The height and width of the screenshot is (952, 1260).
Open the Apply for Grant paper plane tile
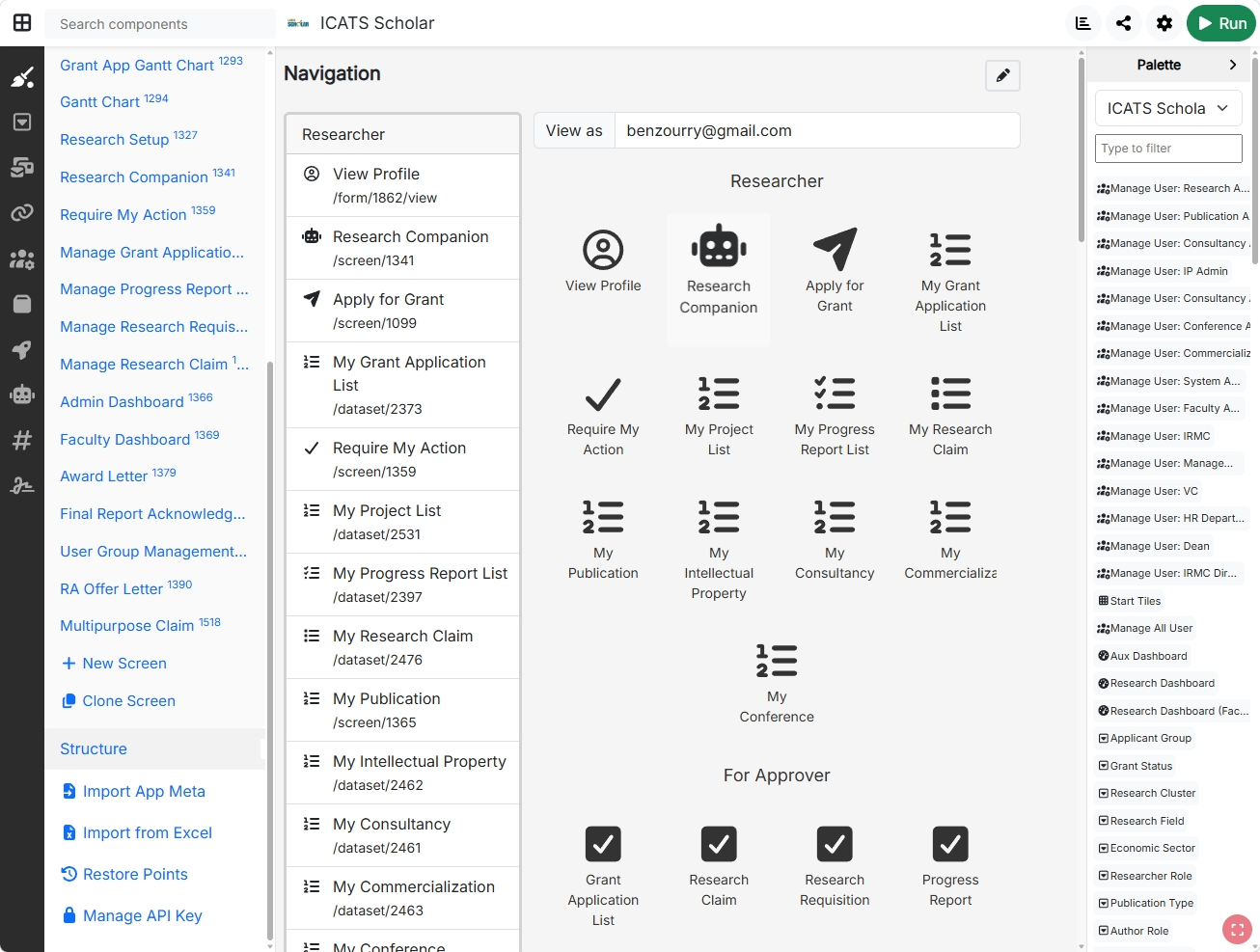tap(835, 272)
